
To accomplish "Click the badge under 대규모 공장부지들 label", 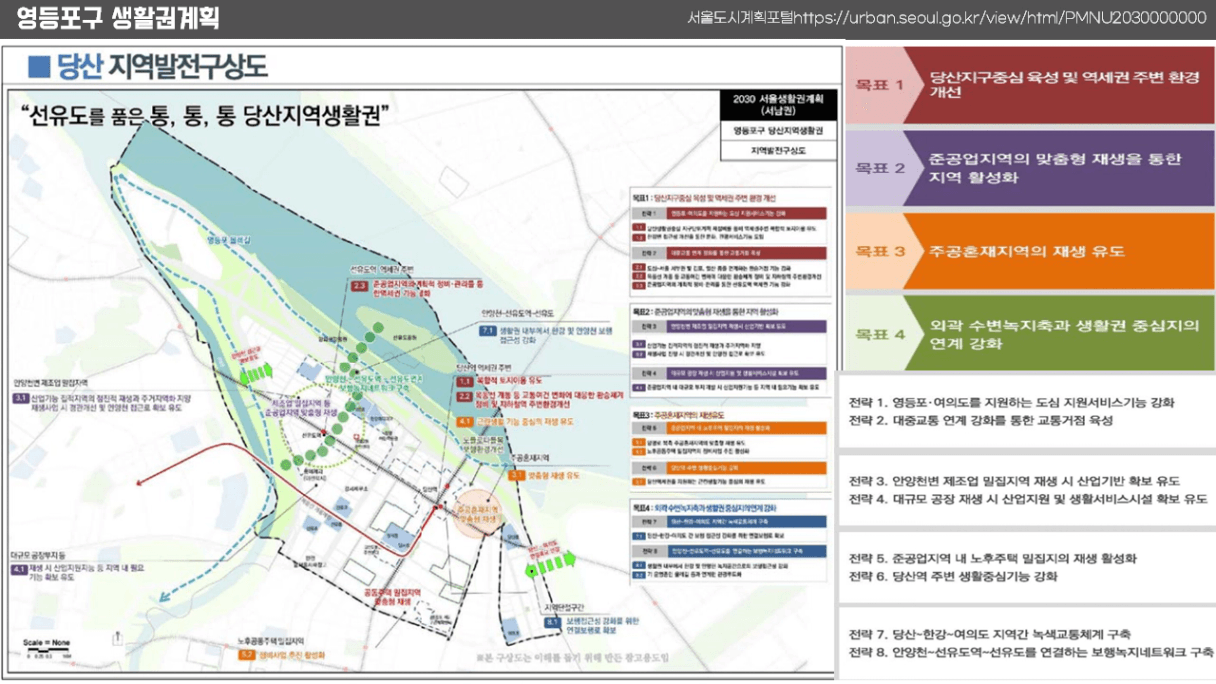I will click(21, 570).
